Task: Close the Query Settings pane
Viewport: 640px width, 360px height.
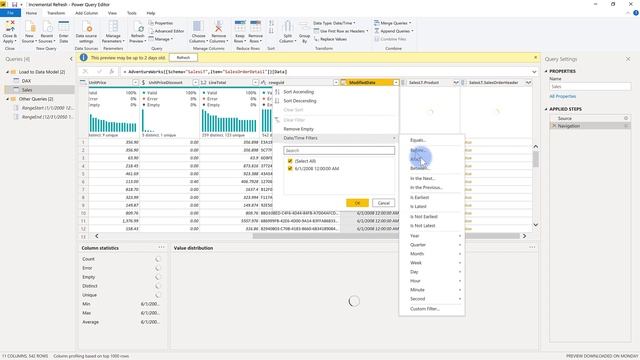Action: click(628, 59)
